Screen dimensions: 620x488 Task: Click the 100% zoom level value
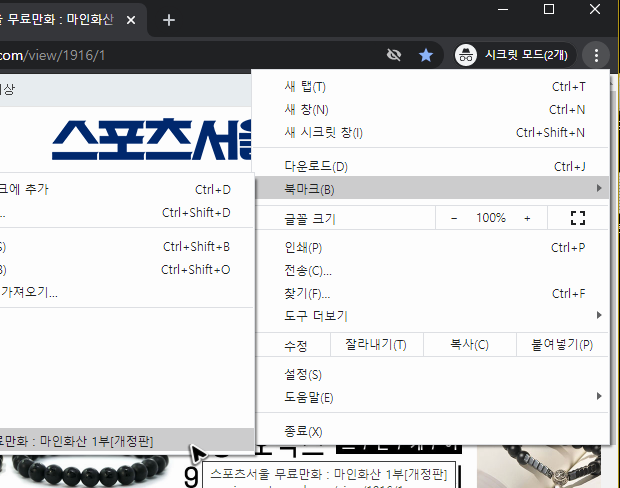491,218
